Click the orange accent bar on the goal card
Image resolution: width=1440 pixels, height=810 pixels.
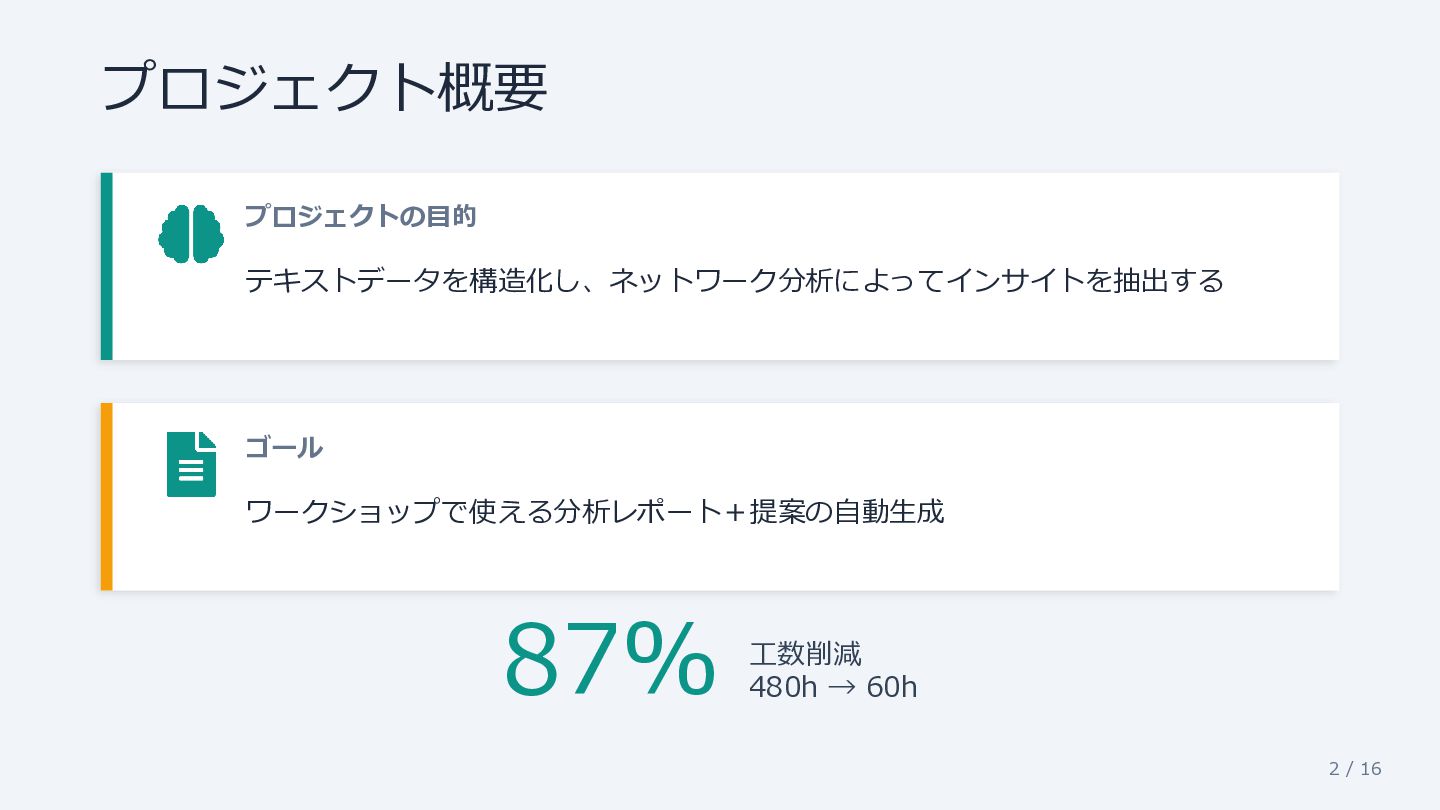coord(107,496)
